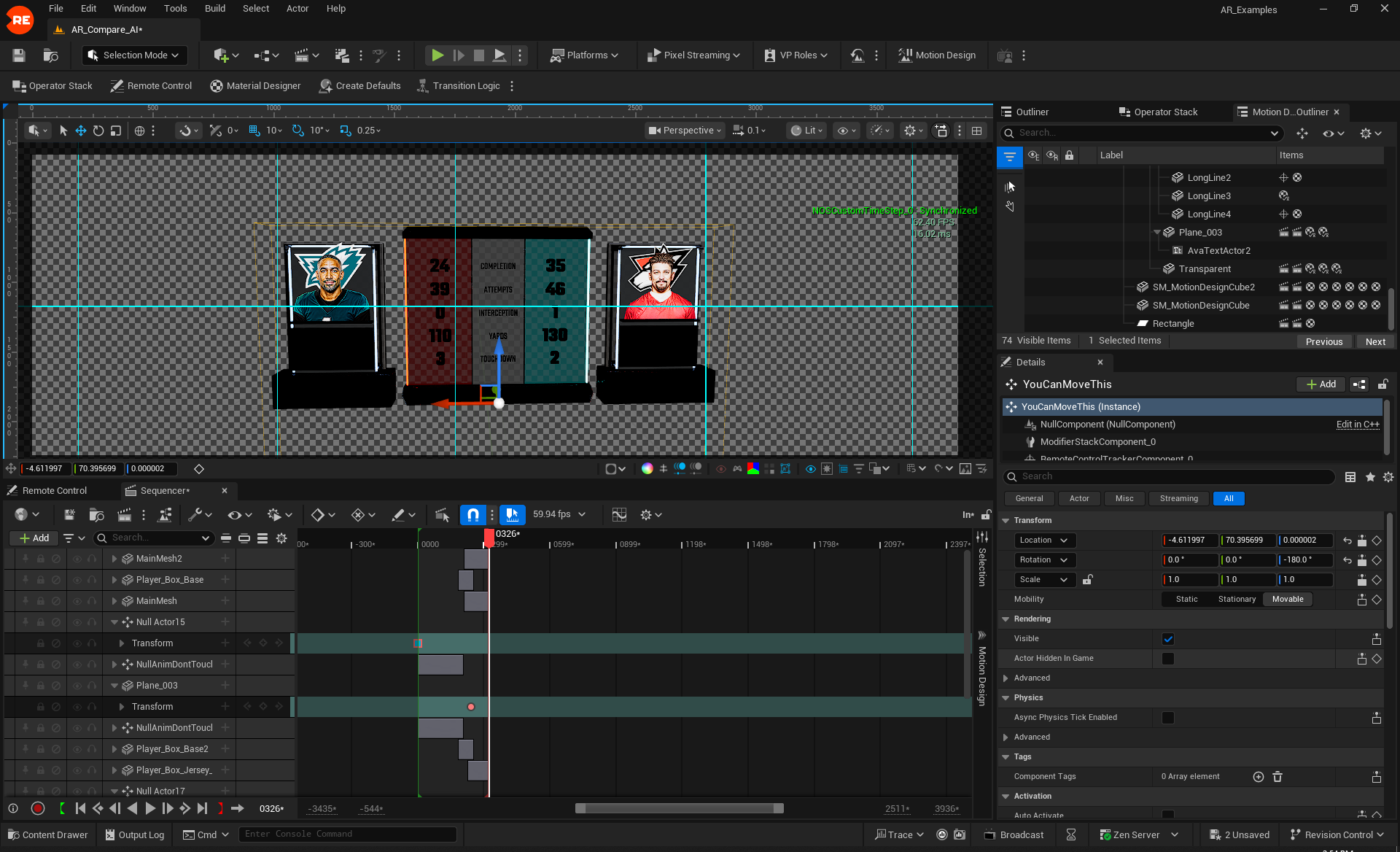Toggle the Visible checkbox under Rendering
Screen dimensions: 1400x852
[1168, 639]
